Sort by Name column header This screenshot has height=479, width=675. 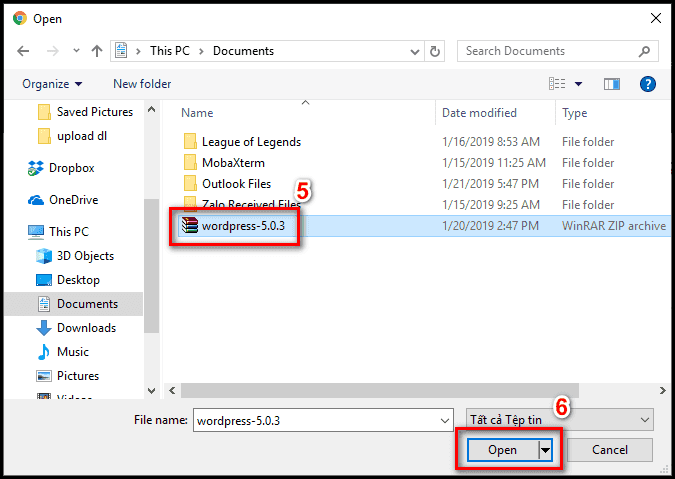pos(197,113)
